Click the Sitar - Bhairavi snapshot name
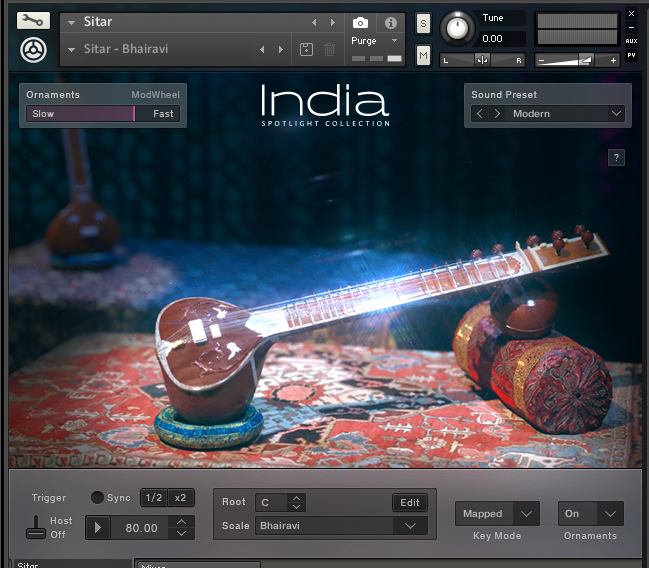 pos(126,49)
